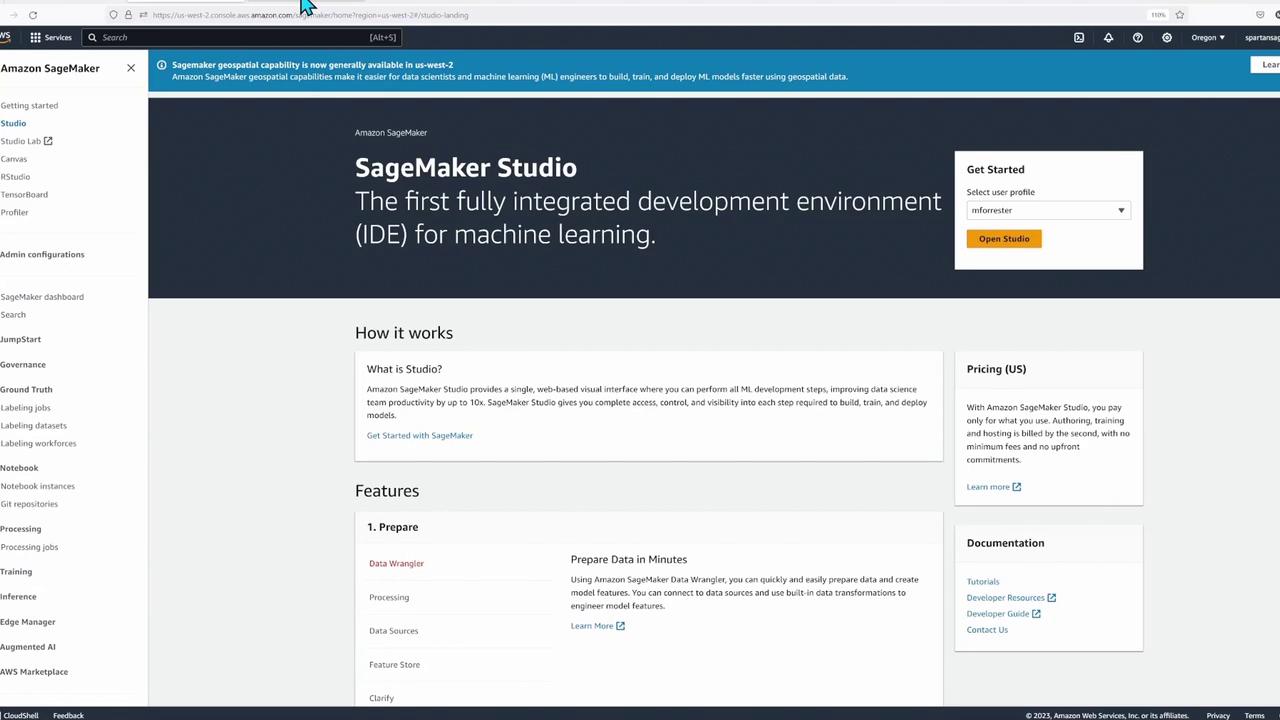Open AWS console settings gear
Image resolution: width=1280 pixels, height=720 pixels.
[x=1166, y=38]
